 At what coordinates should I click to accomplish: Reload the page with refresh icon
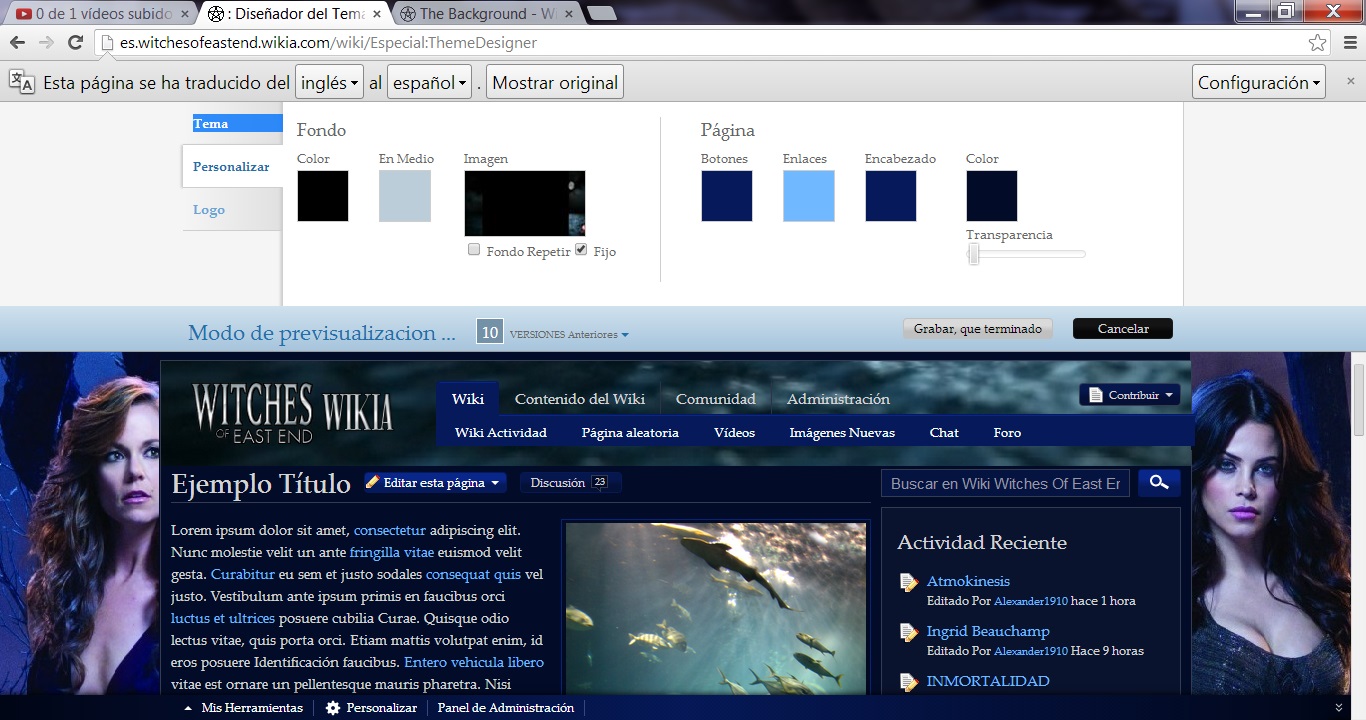(x=75, y=43)
